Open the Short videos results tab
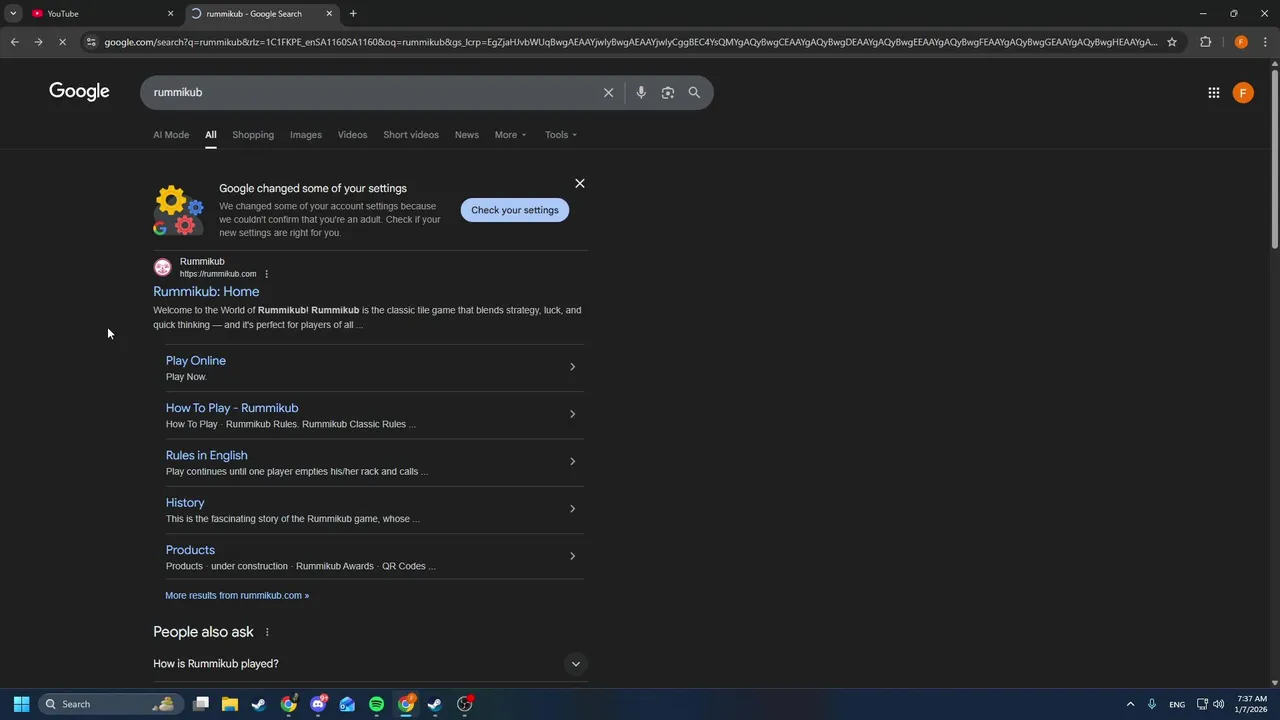 point(411,135)
